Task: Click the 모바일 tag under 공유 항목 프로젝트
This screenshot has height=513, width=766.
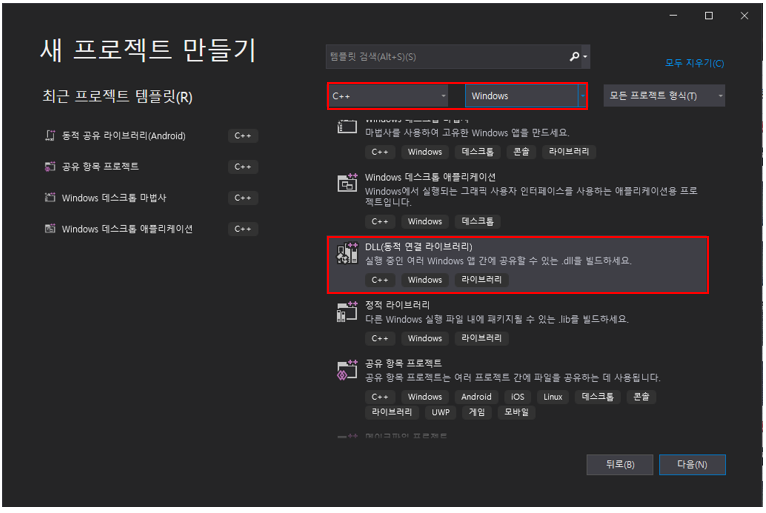Action: (516, 412)
